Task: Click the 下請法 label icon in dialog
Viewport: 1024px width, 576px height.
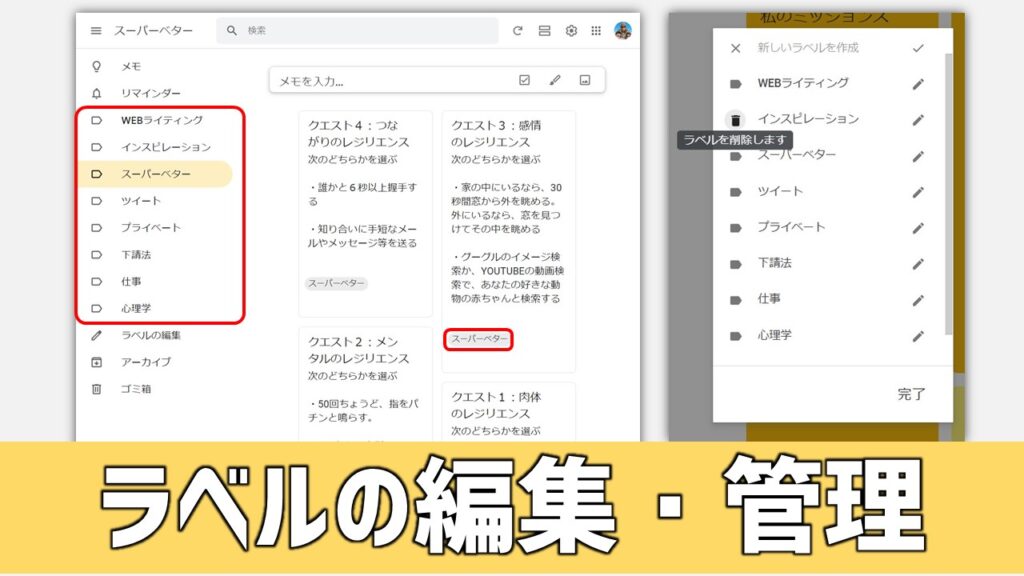Action: 735,264
